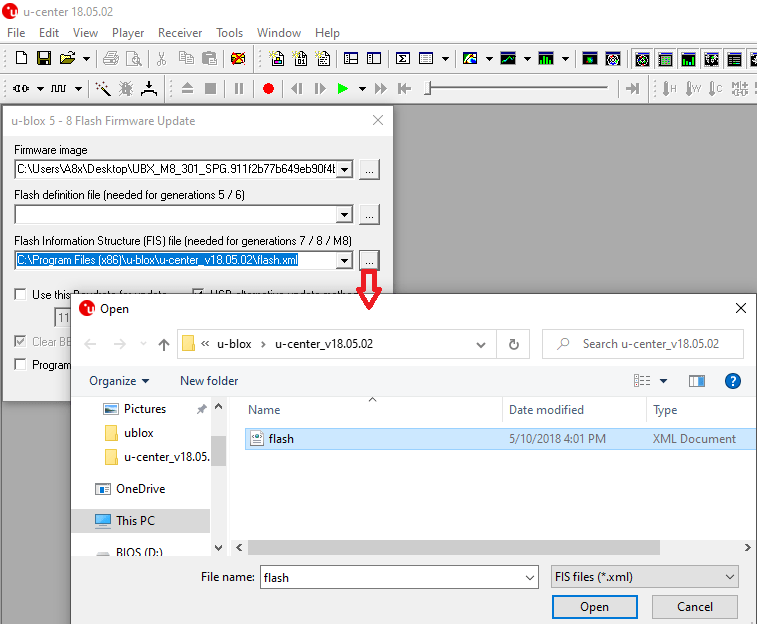Image resolution: width=757 pixels, height=624 pixels.
Task: Browse for FIS file button
Action: tap(369, 261)
